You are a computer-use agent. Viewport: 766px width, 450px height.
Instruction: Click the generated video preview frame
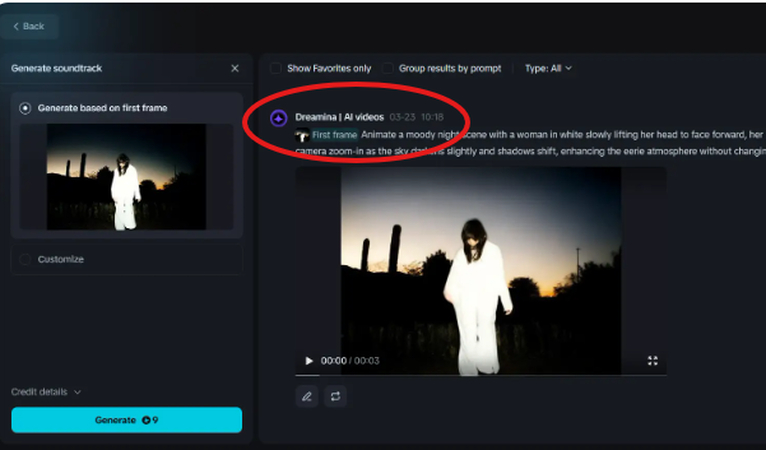tap(481, 271)
